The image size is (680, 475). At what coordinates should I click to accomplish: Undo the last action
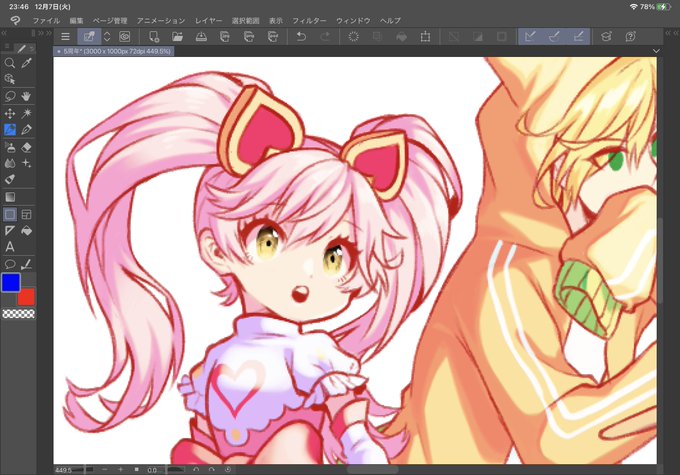301,37
